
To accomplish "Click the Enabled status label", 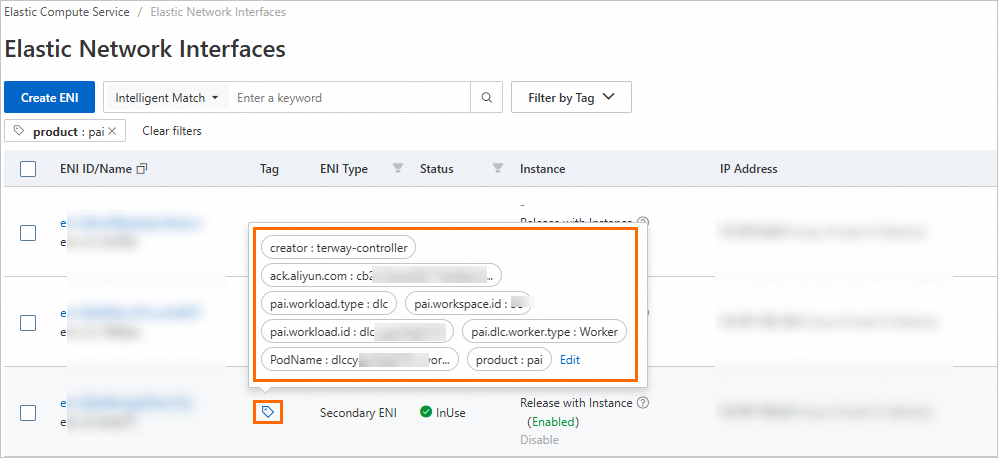I will [x=554, y=421].
